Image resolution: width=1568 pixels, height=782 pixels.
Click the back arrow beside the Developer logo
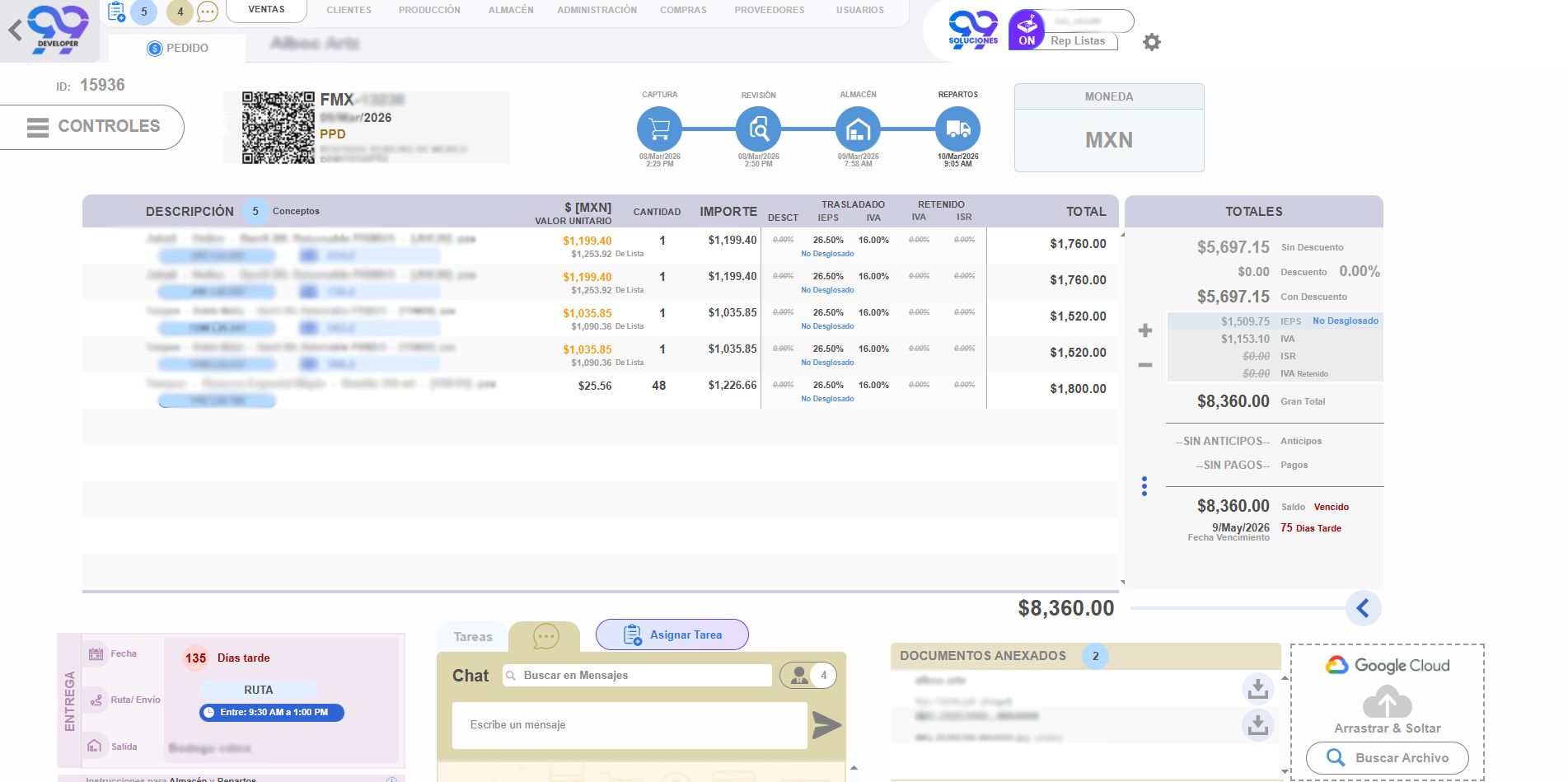15,31
